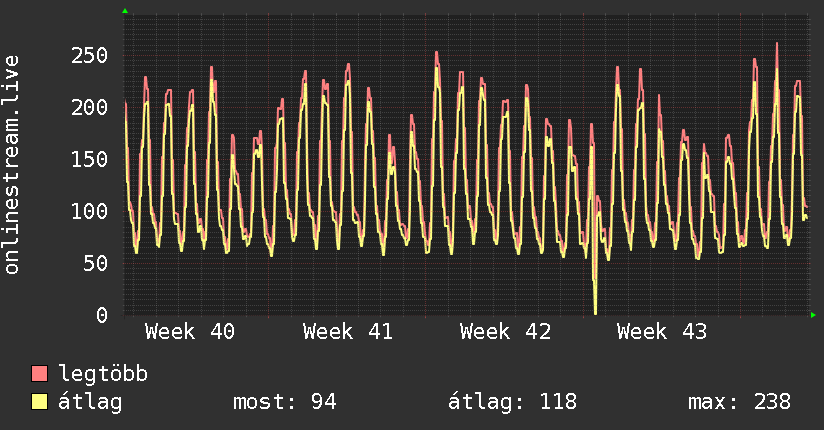Click the yellow dip reaching zero
824x430 pixels.
[x=595, y=313]
